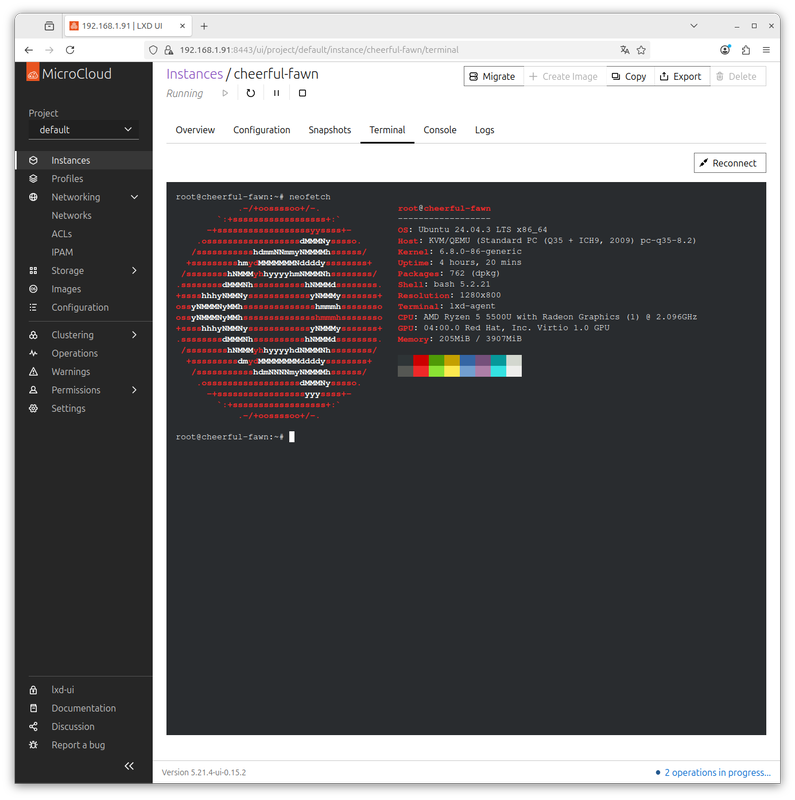Click the green neofetch color block

point(436,366)
